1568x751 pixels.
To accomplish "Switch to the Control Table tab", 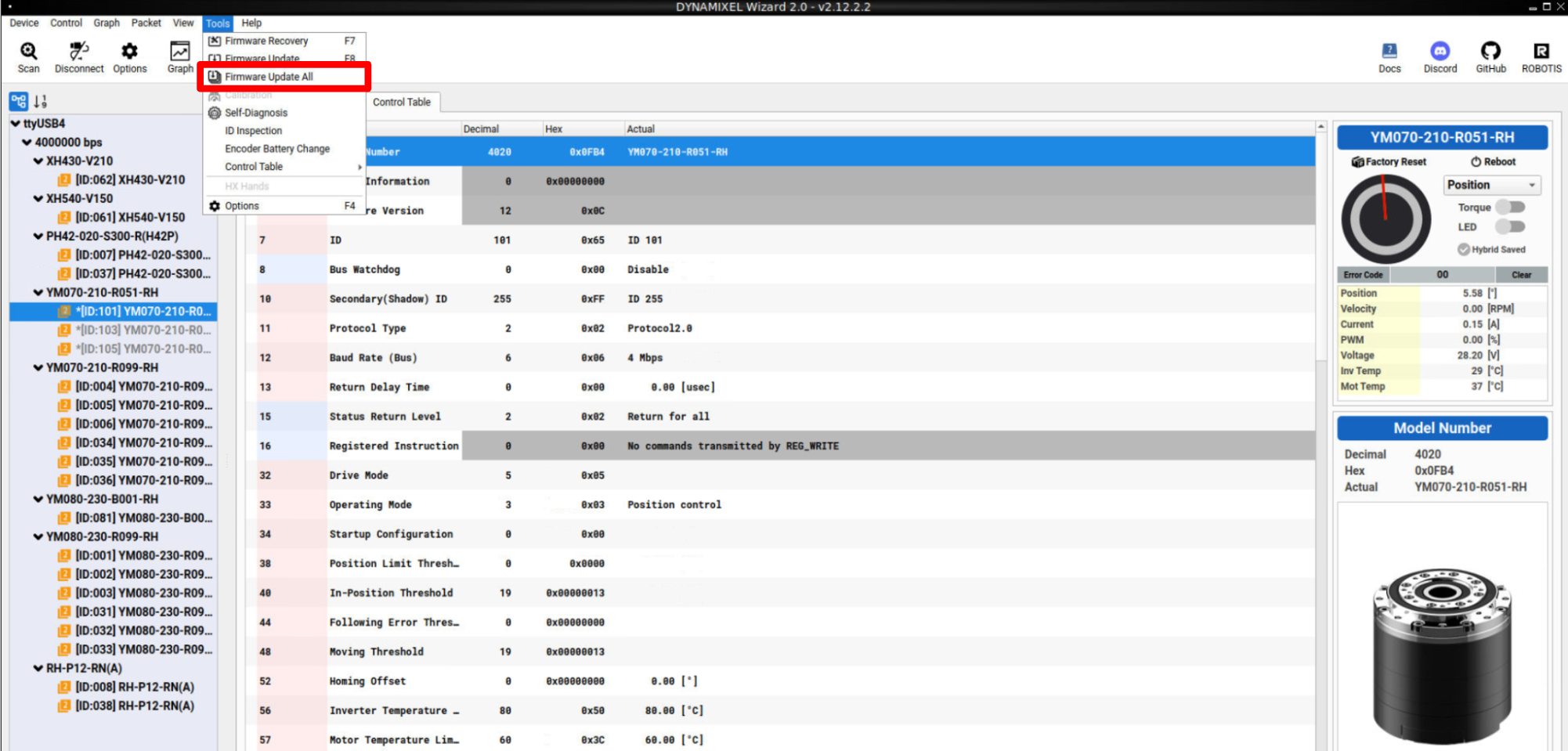I will 401,102.
